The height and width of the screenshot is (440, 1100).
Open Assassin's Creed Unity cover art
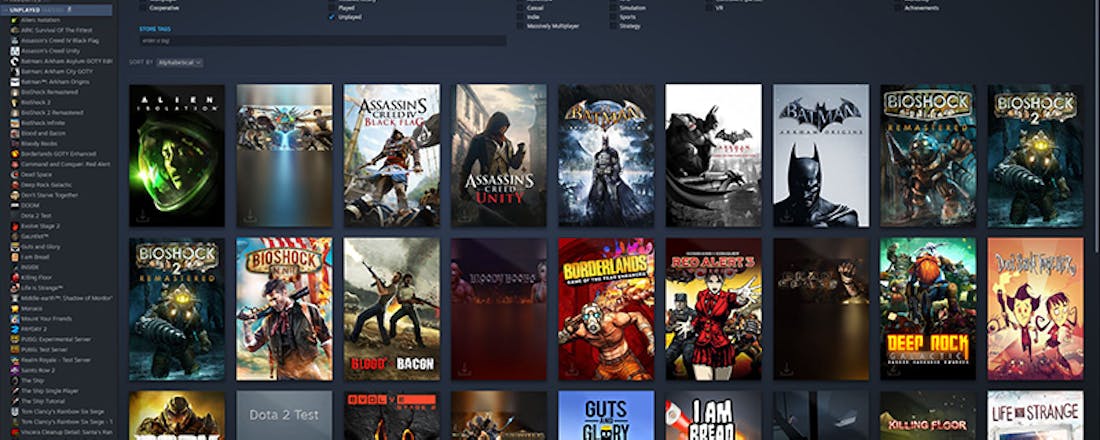tap(499, 155)
